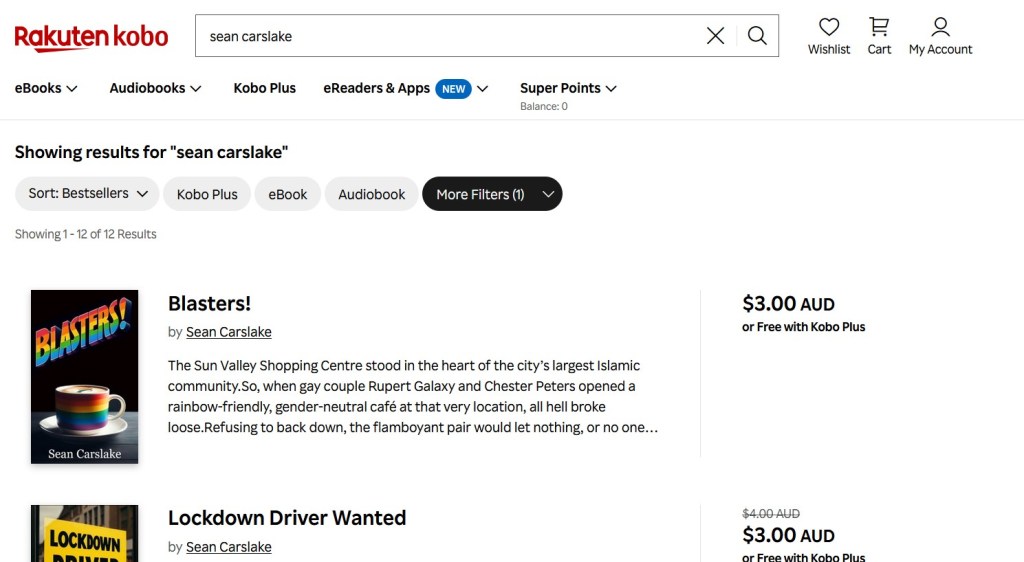Expand the eBooks navigation menu

point(46,88)
